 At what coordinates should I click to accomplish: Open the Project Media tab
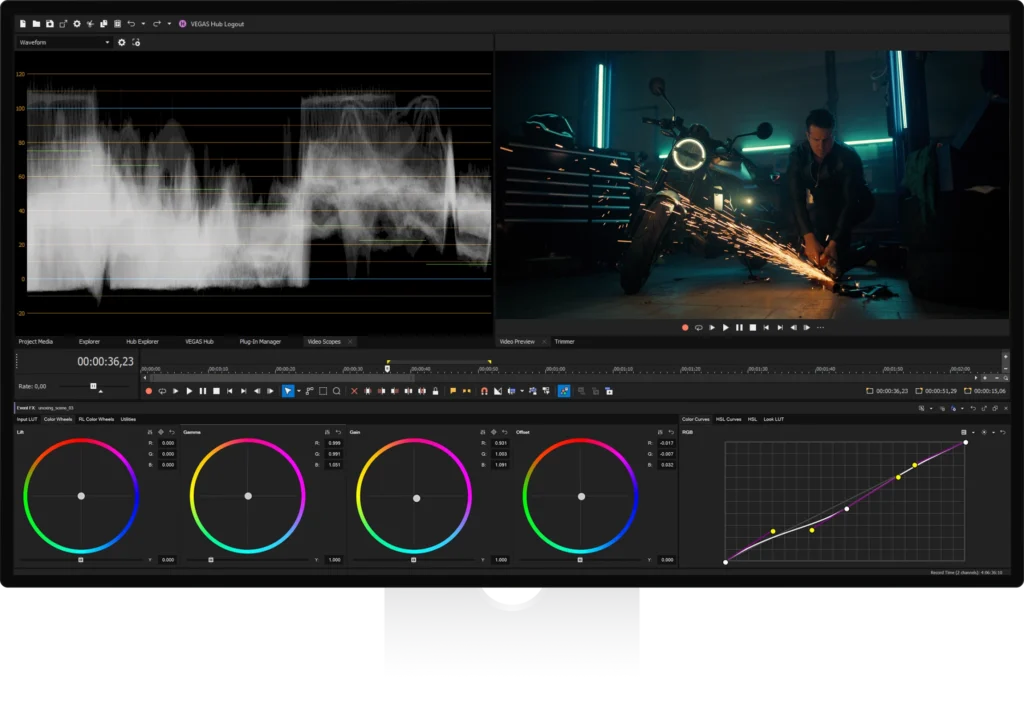pyautogui.click(x=36, y=341)
